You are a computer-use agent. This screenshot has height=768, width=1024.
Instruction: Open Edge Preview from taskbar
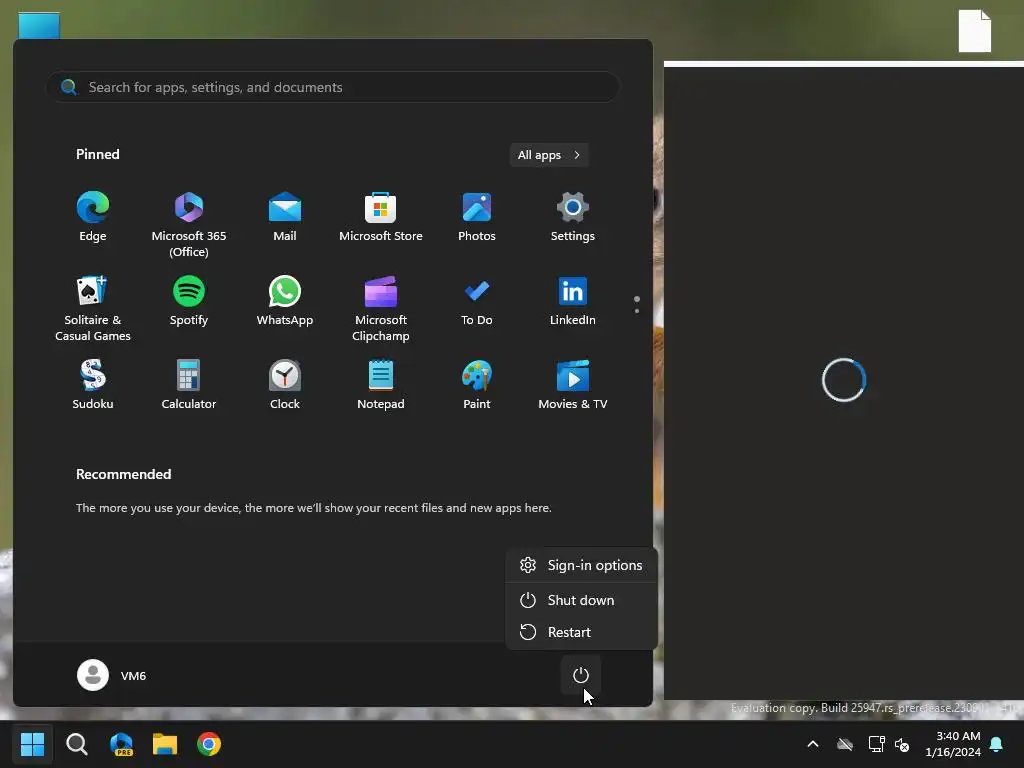[x=121, y=744]
